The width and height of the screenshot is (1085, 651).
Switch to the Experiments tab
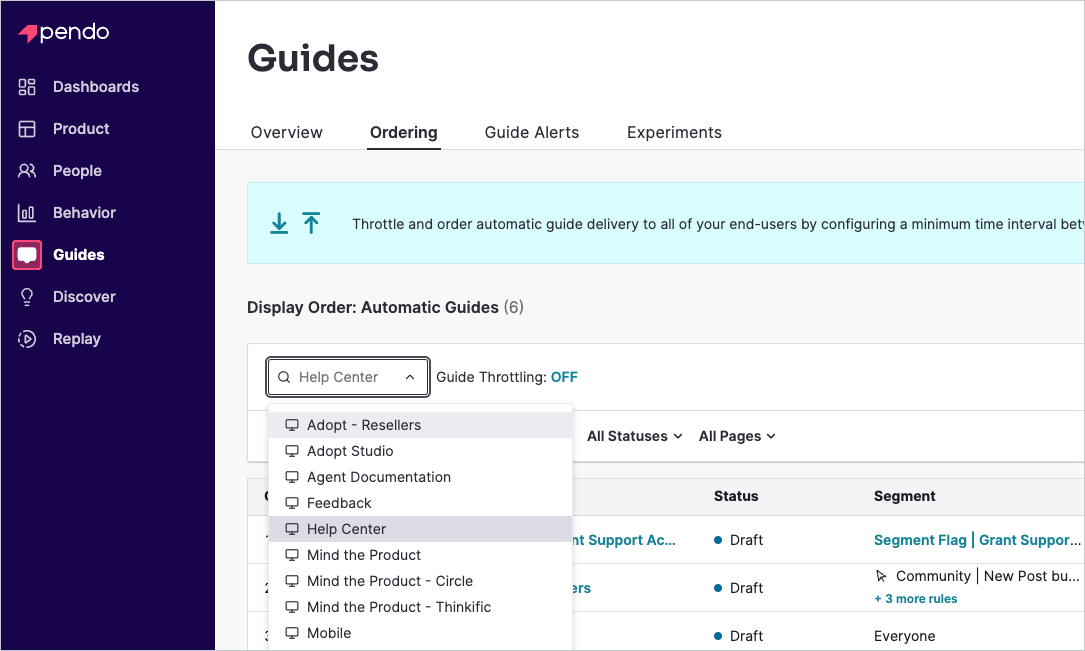(674, 132)
